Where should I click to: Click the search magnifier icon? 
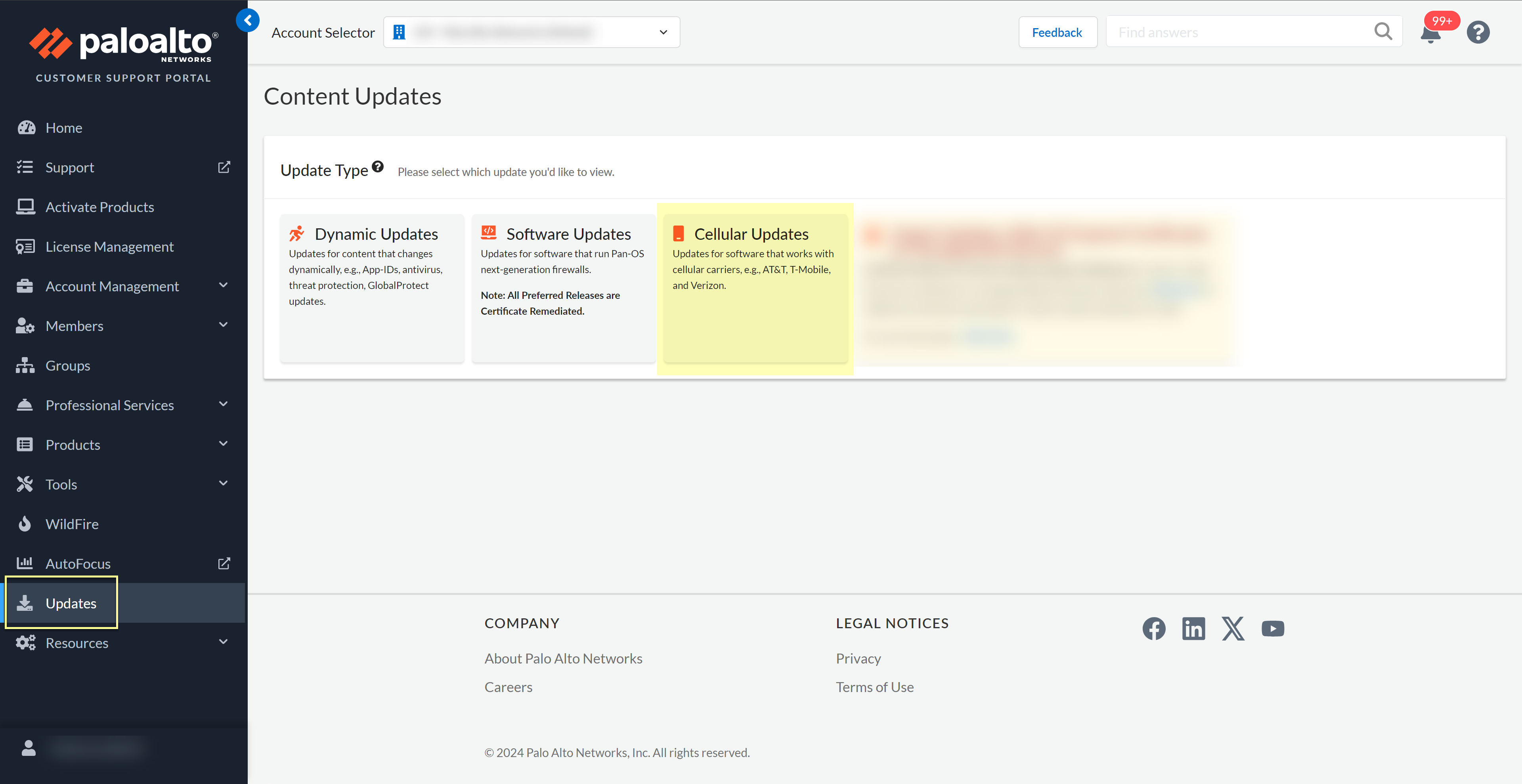coord(1382,32)
